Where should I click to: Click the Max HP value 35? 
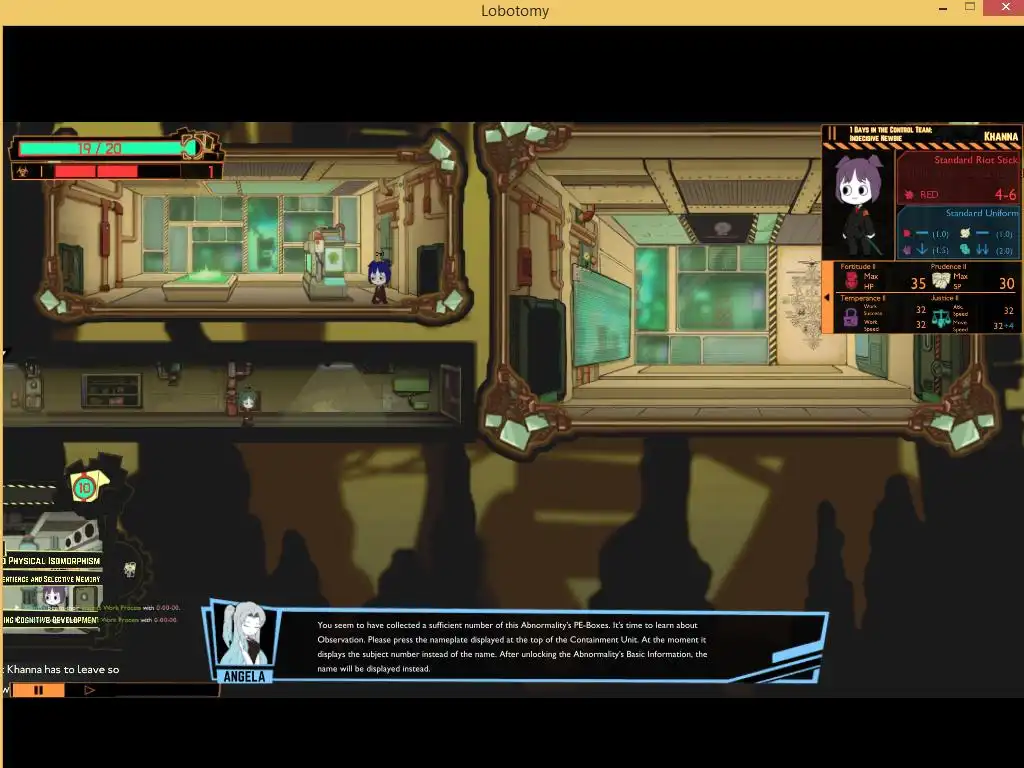click(x=918, y=283)
